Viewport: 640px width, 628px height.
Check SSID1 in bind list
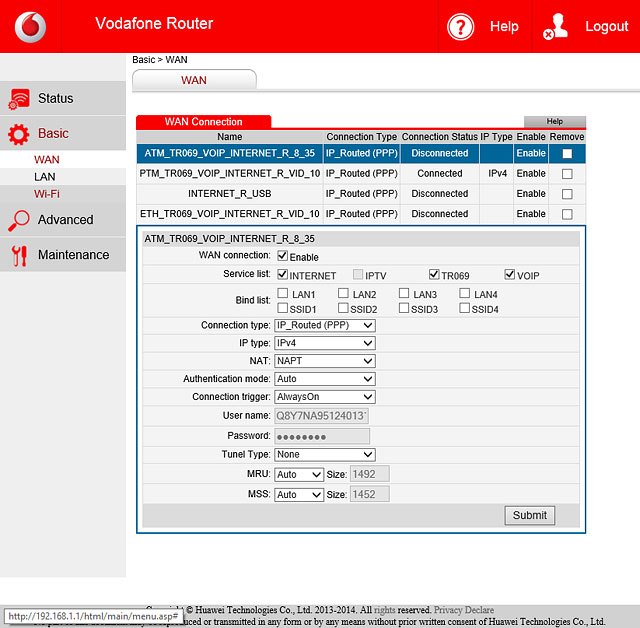click(x=282, y=308)
